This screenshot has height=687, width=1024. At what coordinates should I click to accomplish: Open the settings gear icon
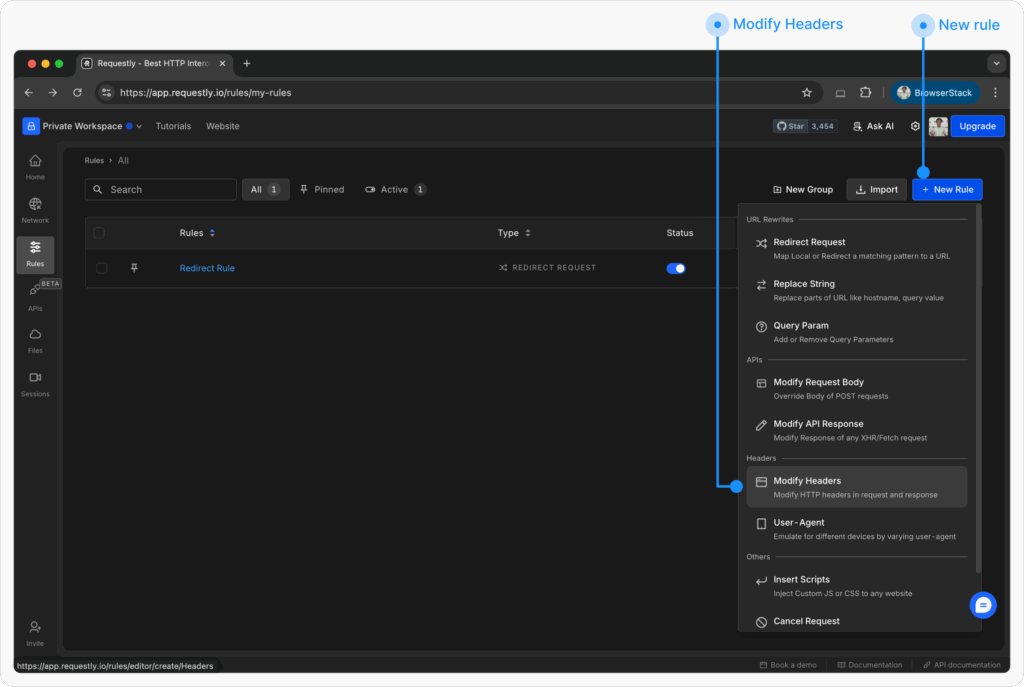(x=915, y=126)
